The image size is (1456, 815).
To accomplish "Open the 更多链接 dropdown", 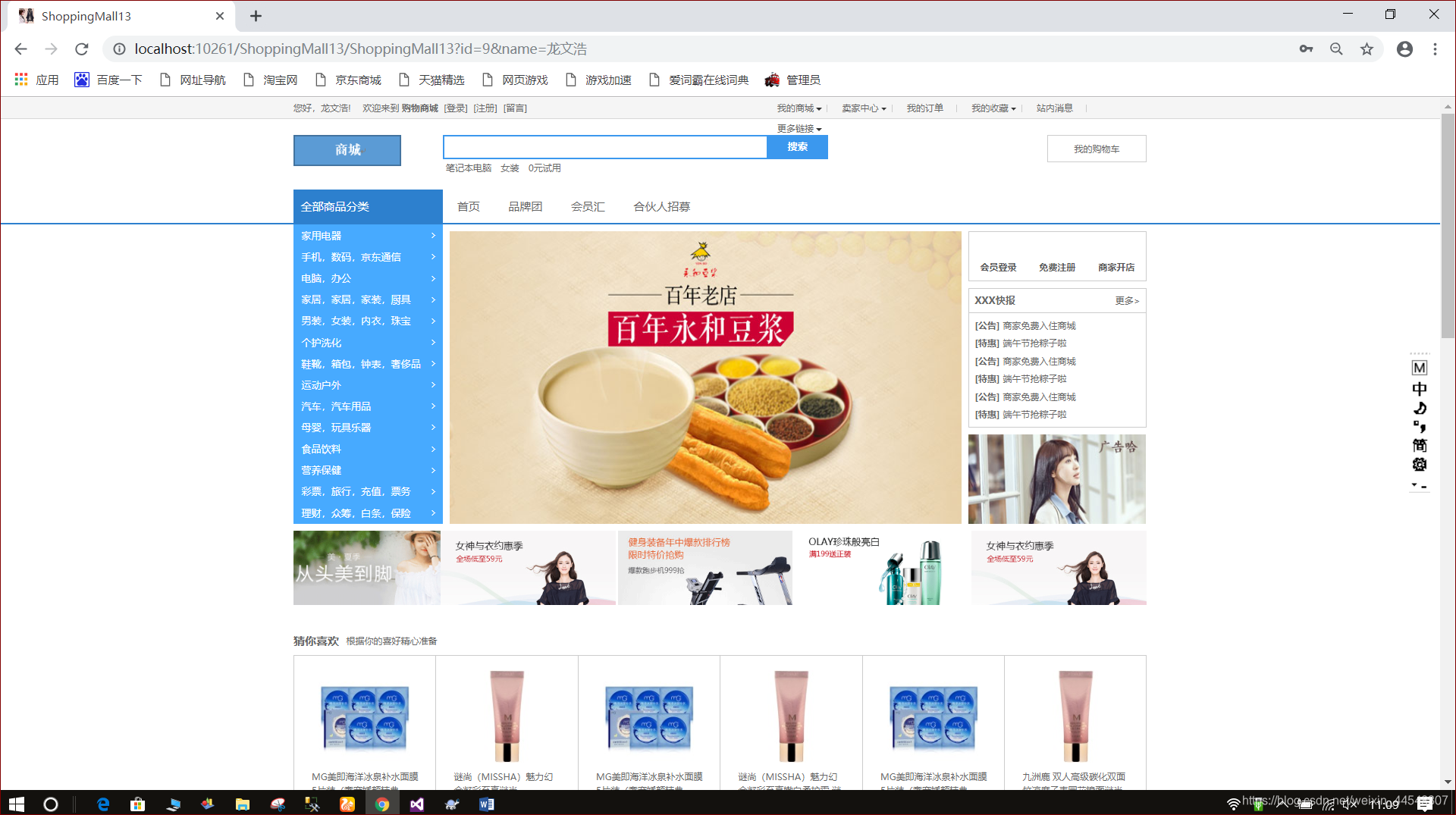I will tap(797, 128).
